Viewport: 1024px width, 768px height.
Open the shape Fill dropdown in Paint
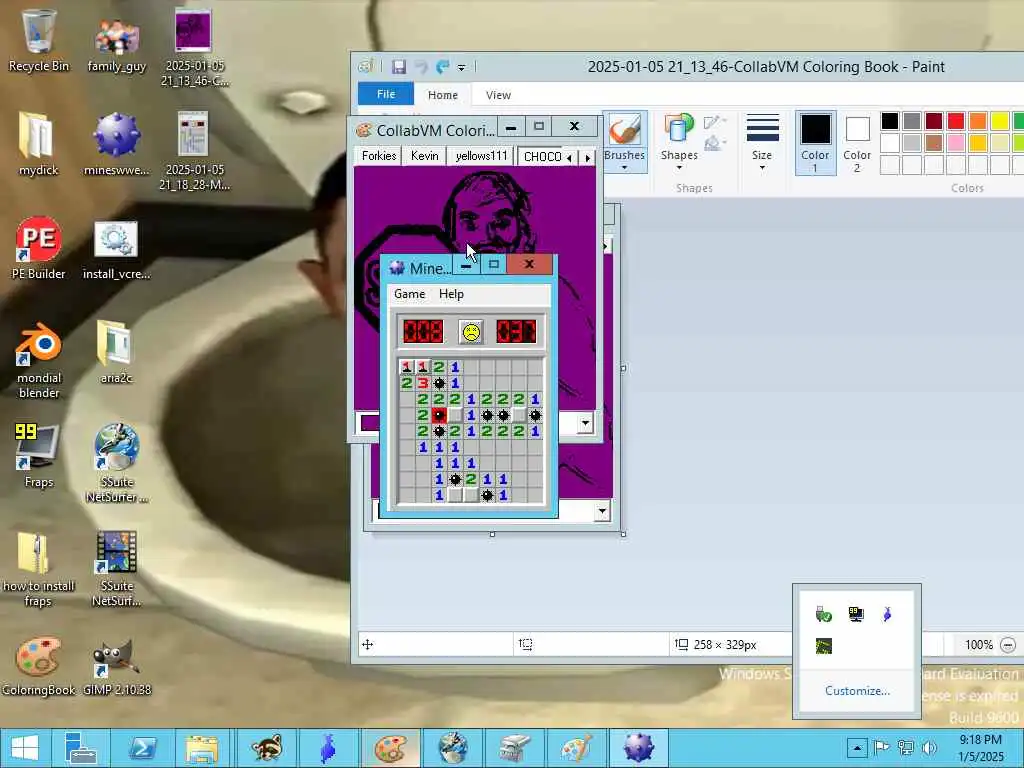(714, 142)
